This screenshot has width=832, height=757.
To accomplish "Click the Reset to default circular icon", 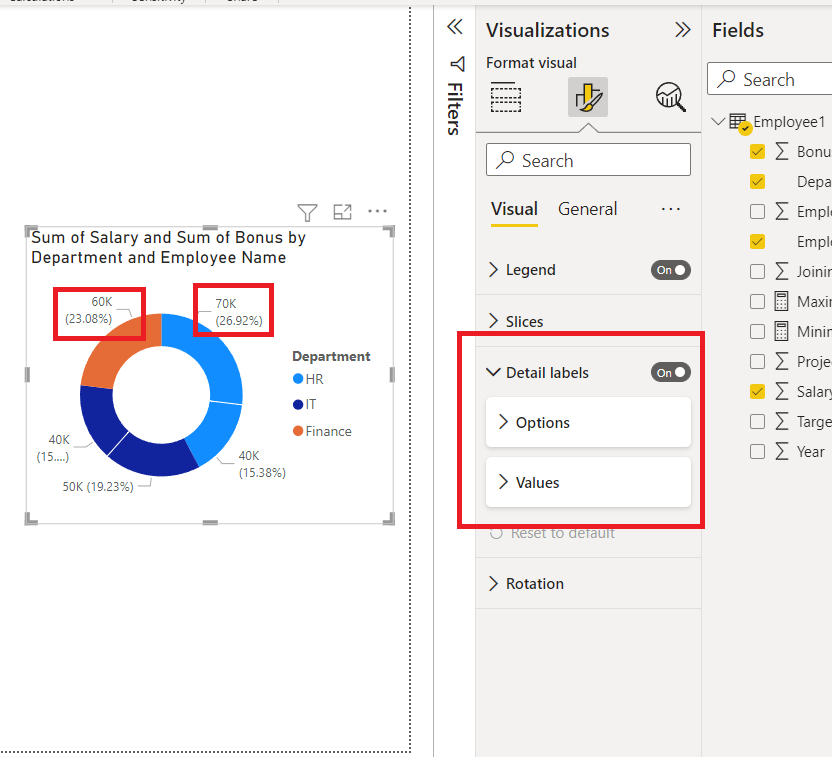I will click(x=496, y=533).
